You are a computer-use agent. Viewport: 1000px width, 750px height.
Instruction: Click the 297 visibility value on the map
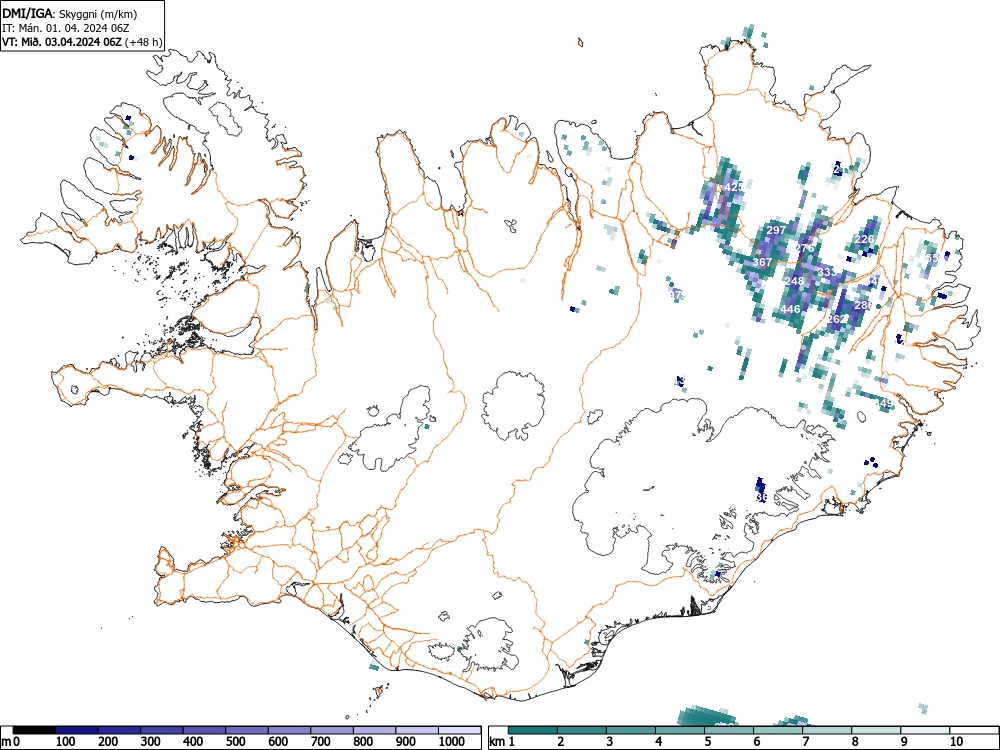[x=776, y=230]
